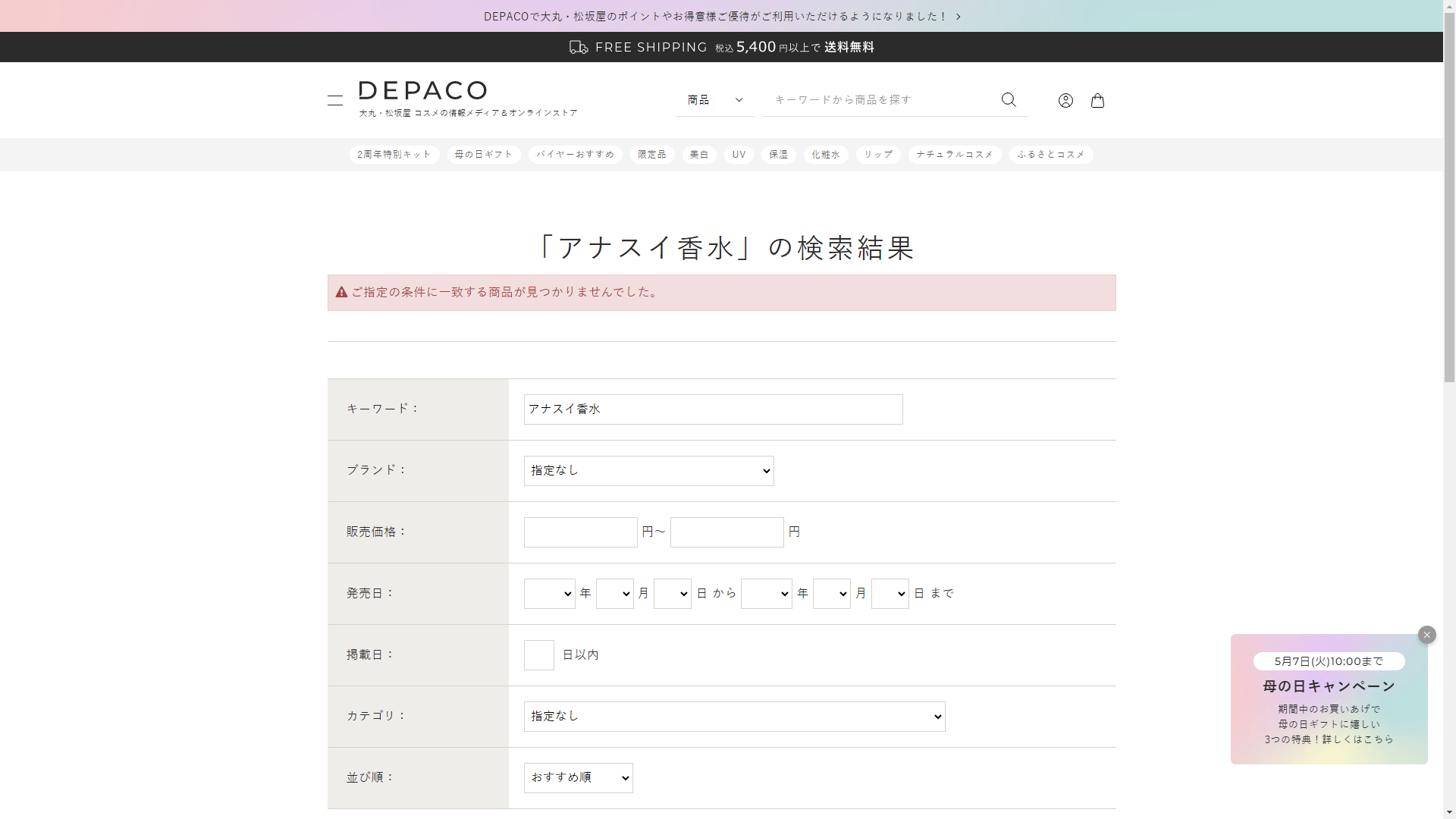Click the free shipping truck icon
This screenshot has width=1456, height=819.
coord(579,47)
